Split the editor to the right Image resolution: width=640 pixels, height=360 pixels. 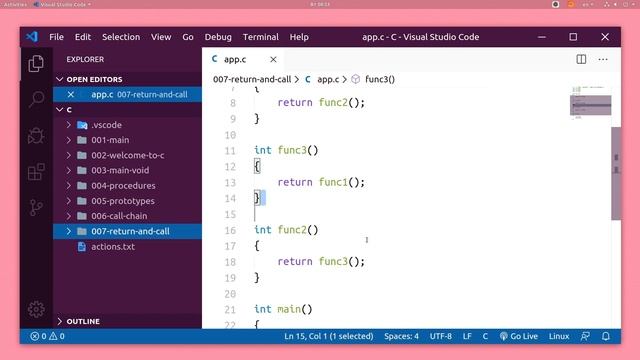tap(581, 59)
